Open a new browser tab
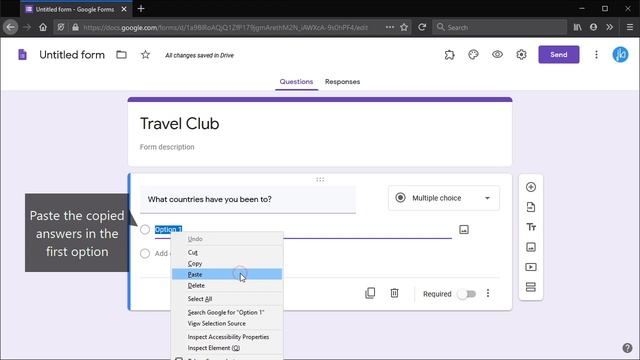 click(x=141, y=9)
